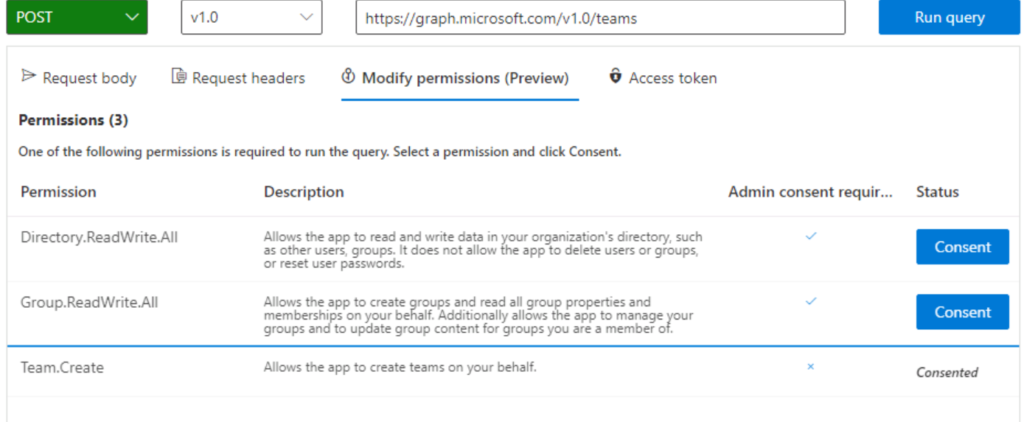Open the POST HTTP method dropdown

coord(77,18)
